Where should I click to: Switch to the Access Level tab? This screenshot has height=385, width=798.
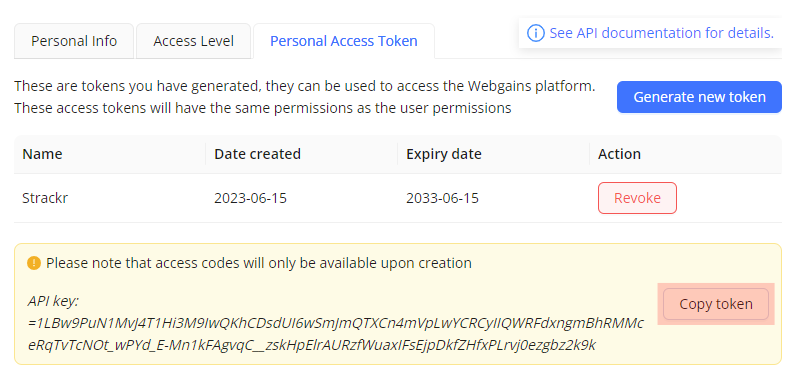coord(193,41)
